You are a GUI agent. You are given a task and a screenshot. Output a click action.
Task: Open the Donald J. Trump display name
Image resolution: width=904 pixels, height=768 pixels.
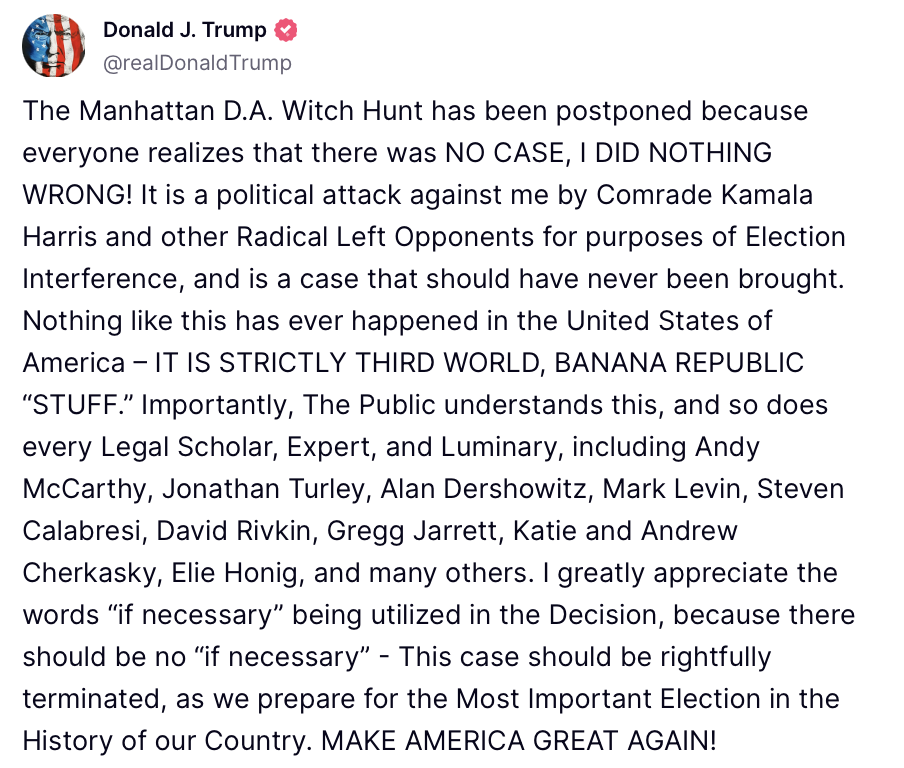coord(184,30)
